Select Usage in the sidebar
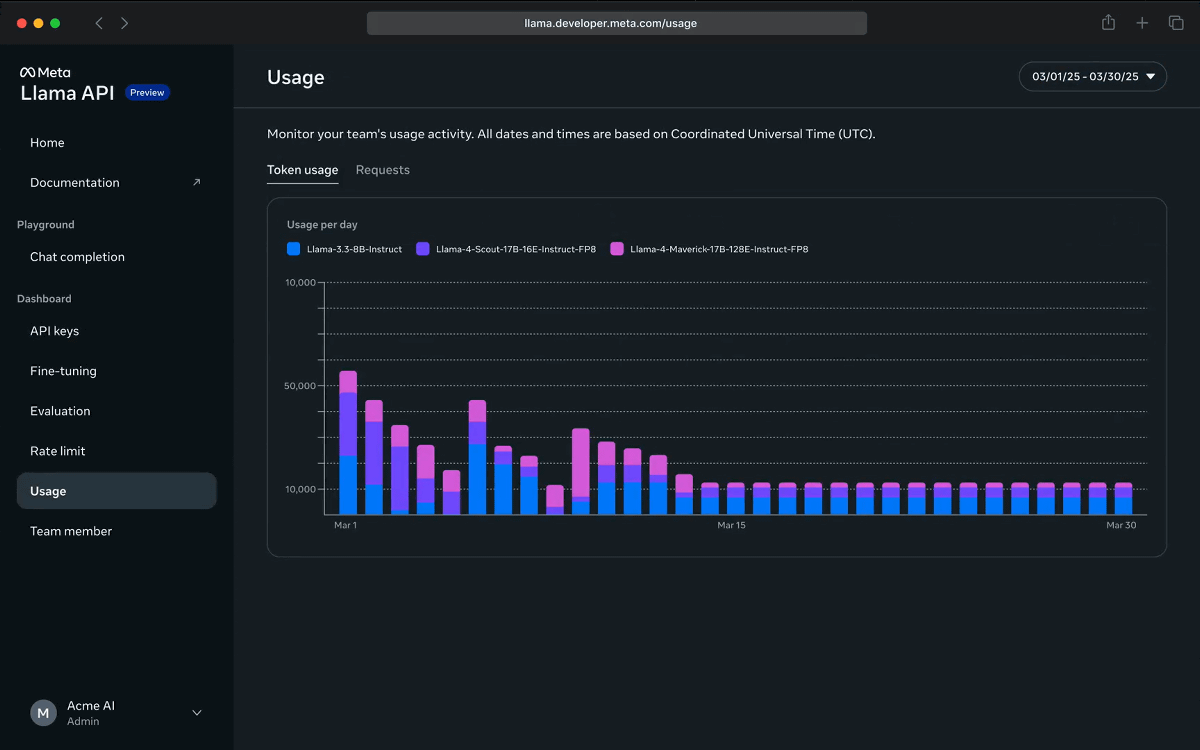 (x=117, y=491)
